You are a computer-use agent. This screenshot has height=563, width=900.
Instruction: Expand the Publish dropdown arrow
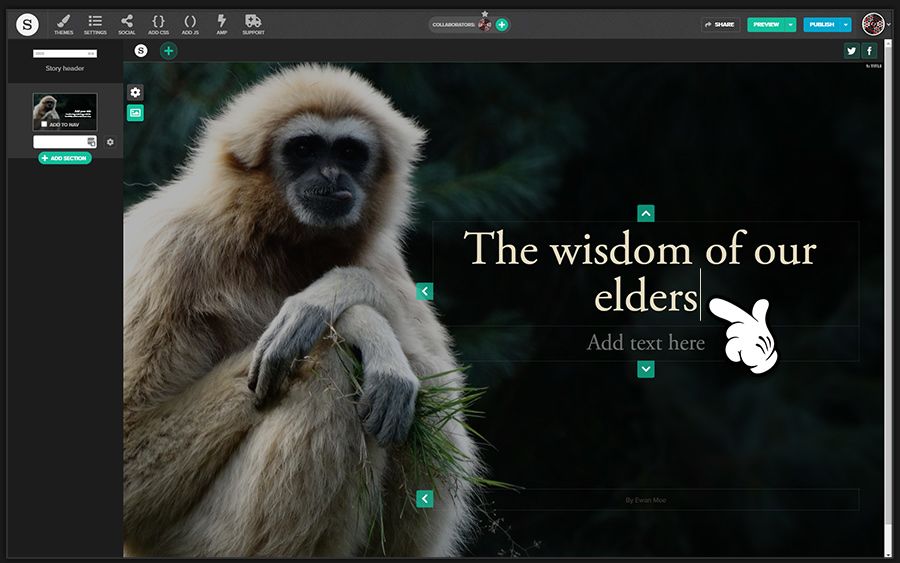pos(845,25)
